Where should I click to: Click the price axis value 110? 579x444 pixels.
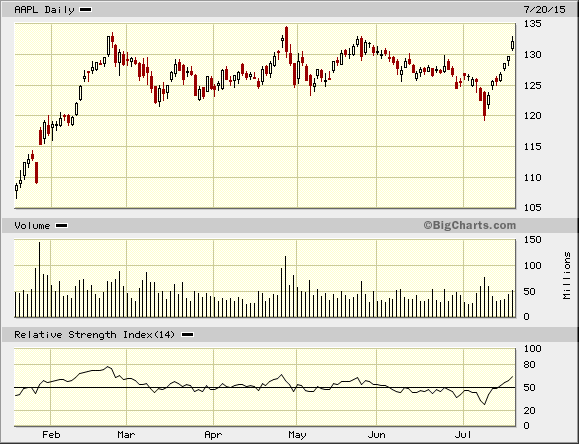(x=532, y=177)
